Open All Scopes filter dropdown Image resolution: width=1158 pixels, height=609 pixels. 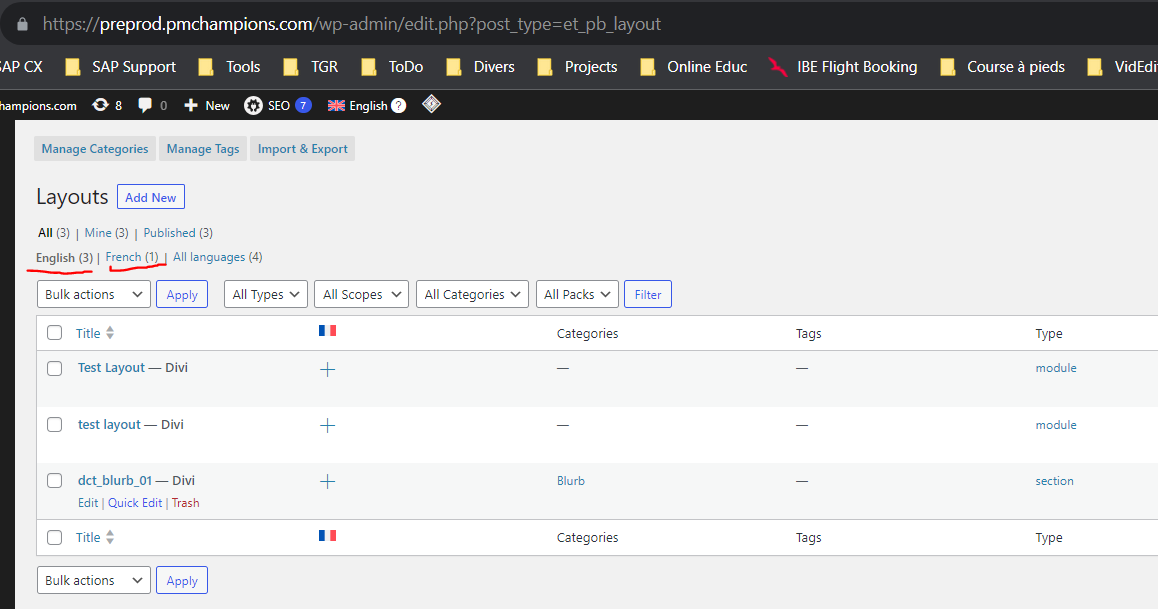pyautogui.click(x=361, y=294)
